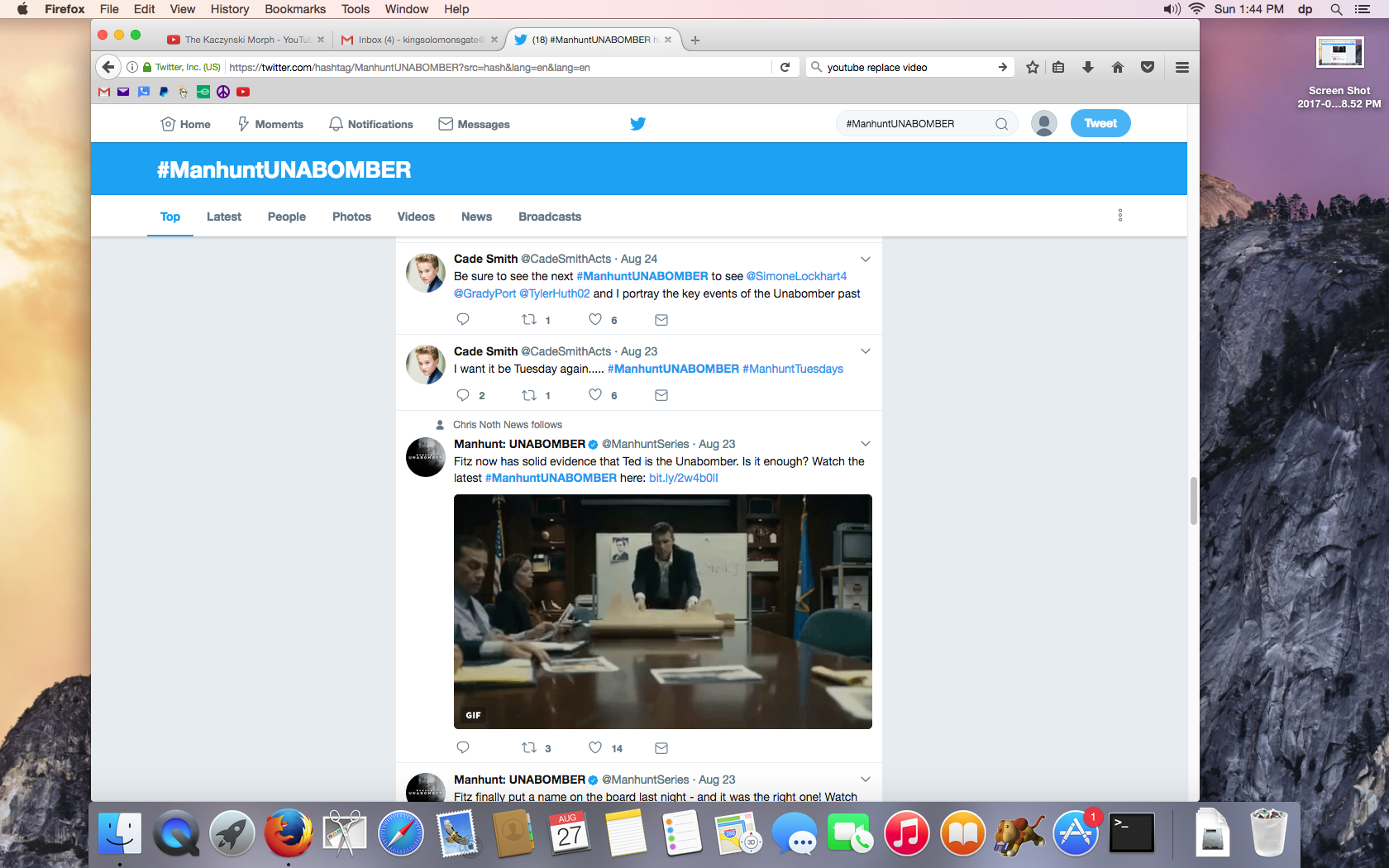Open the bit.ly/2w4b0ll link
The width and height of the screenshot is (1389, 868).
click(x=684, y=478)
